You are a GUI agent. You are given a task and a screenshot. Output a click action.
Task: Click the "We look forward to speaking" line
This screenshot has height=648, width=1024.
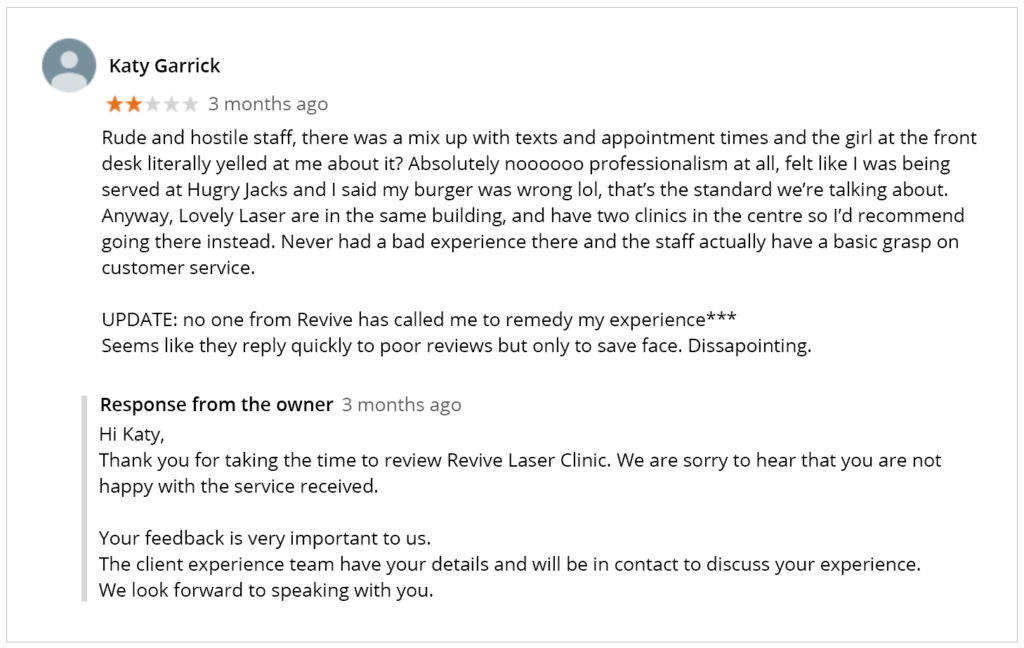(x=266, y=591)
